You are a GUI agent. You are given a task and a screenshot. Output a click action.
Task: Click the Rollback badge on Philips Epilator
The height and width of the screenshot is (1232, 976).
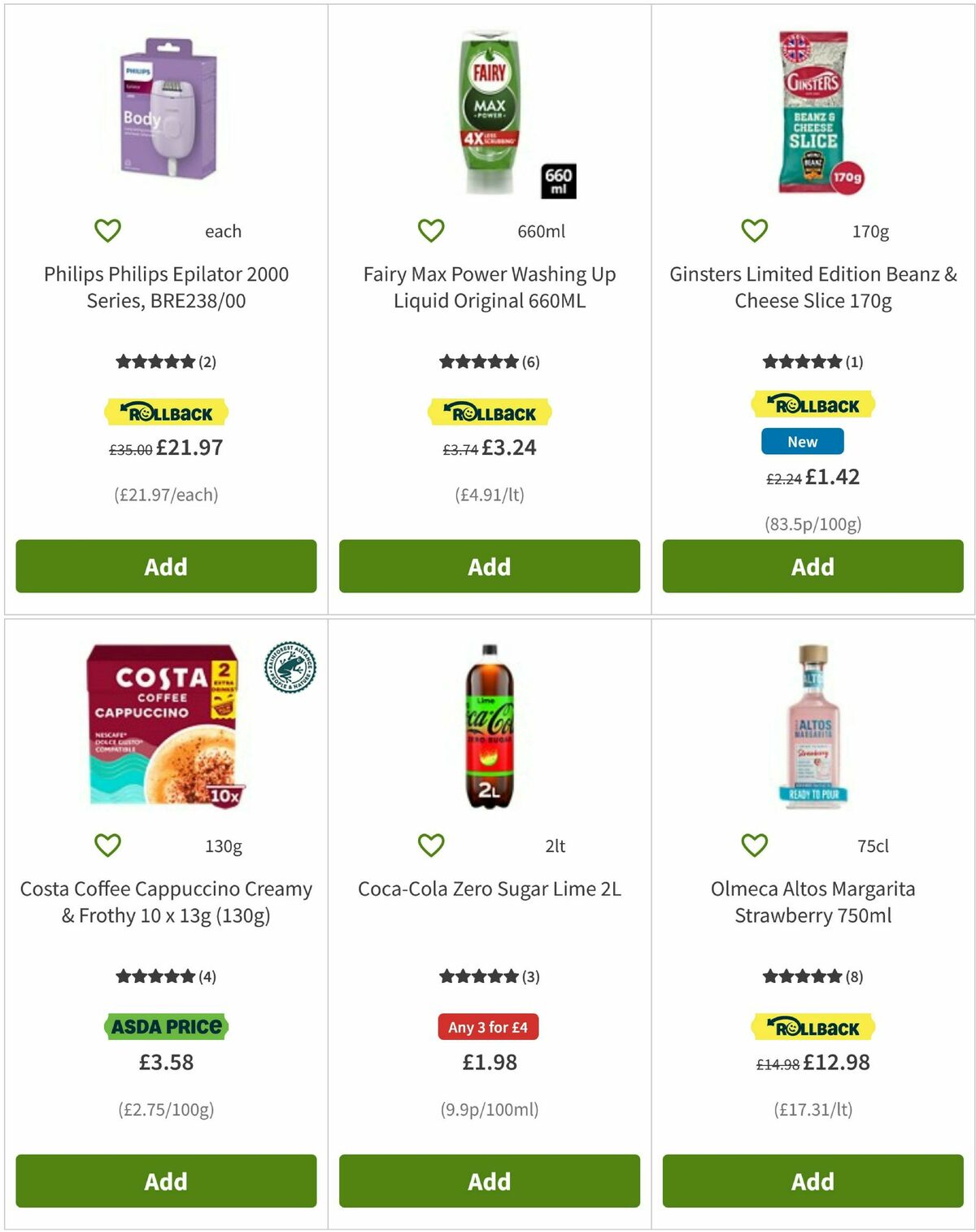(x=165, y=412)
